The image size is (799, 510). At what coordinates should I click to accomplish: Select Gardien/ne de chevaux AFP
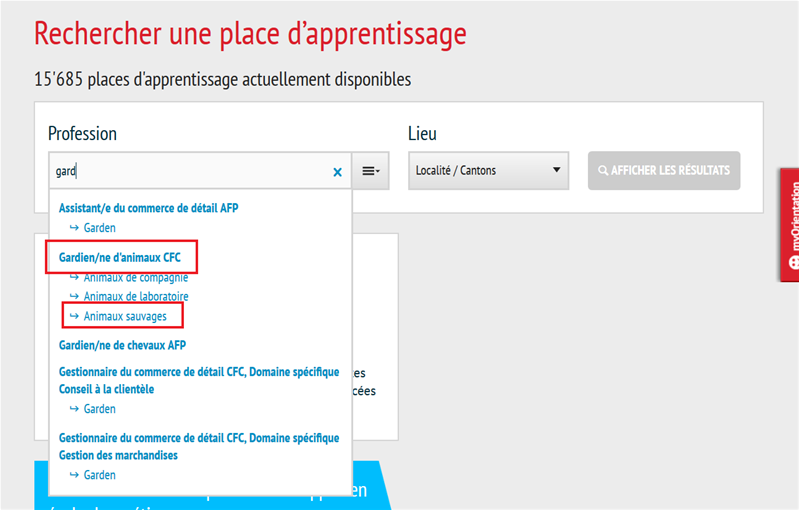click(123, 345)
